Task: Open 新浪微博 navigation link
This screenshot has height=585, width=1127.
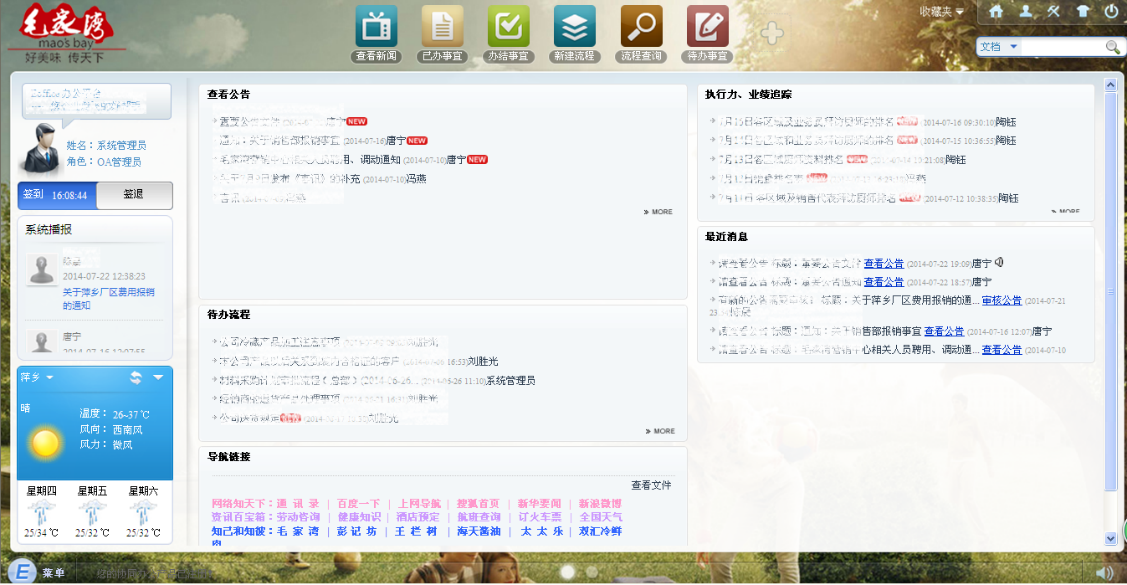Action: pyautogui.click(x=600, y=504)
